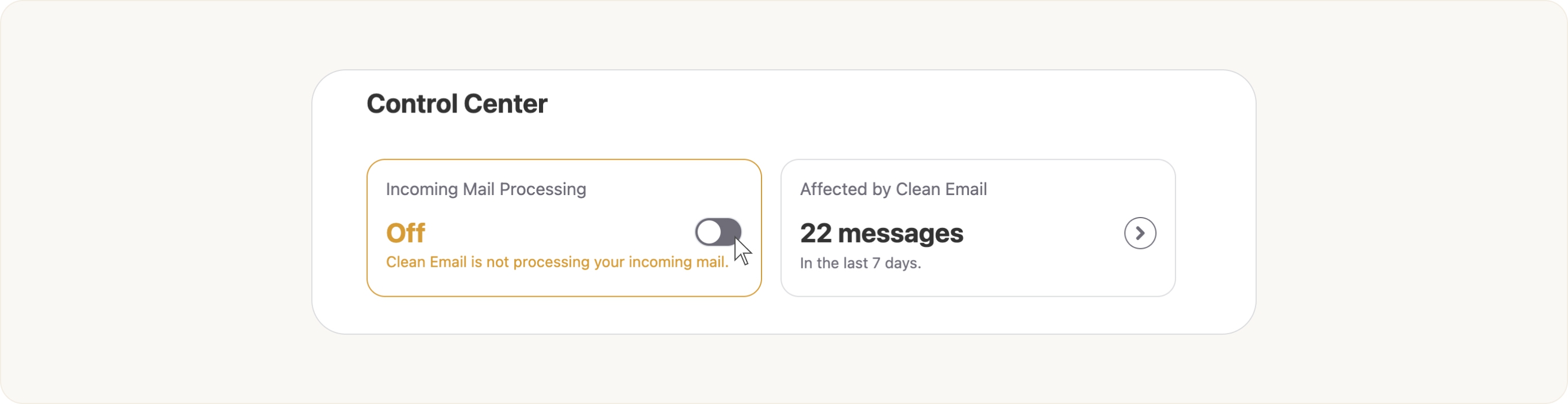Image resolution: width=1568 pixels, height=404 pixels.
Task: Open affected messages with the chevron arrow
Action: click(x=1140, y=233)
